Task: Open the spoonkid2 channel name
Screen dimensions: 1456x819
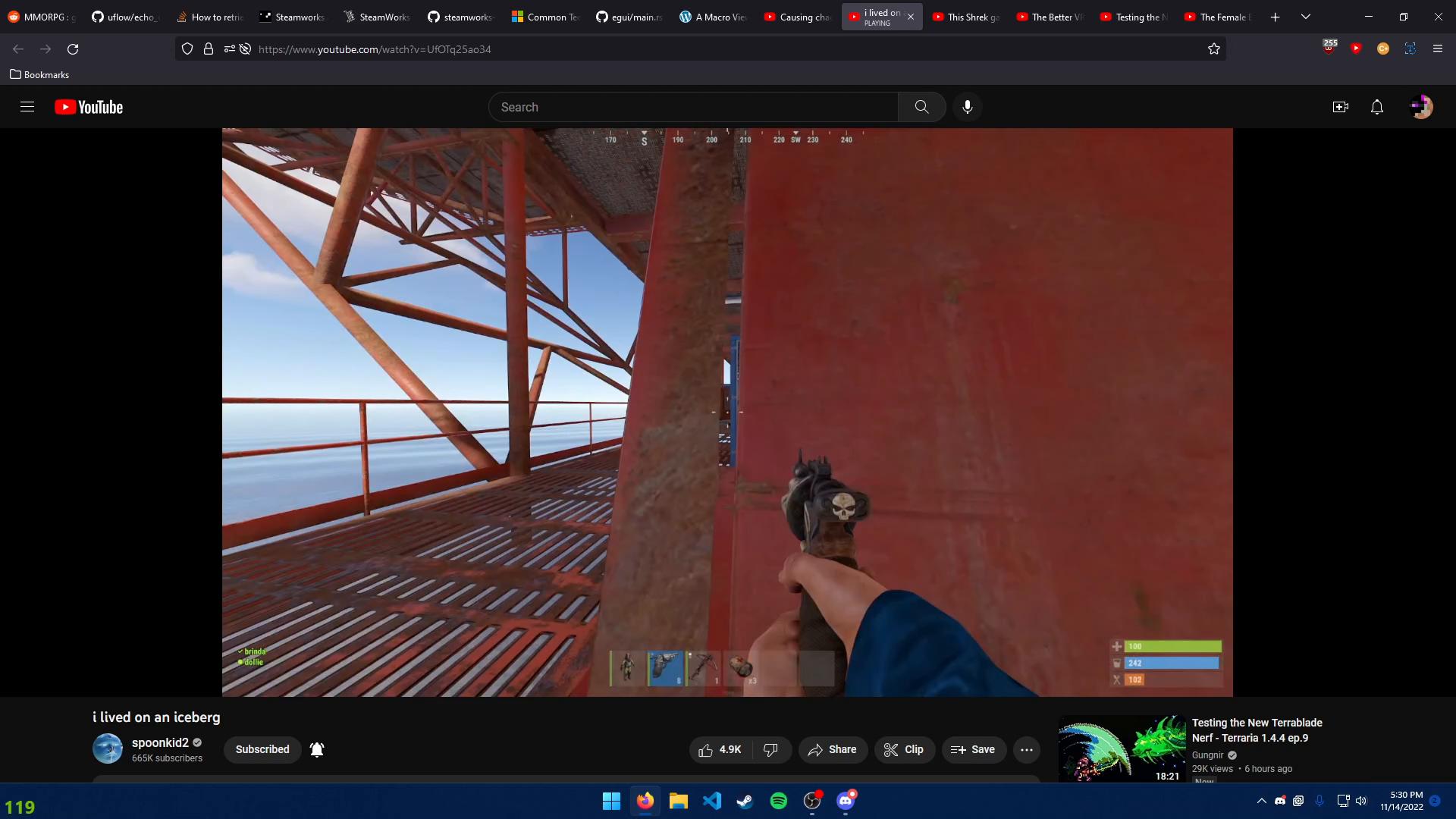Action: [160, 742]
